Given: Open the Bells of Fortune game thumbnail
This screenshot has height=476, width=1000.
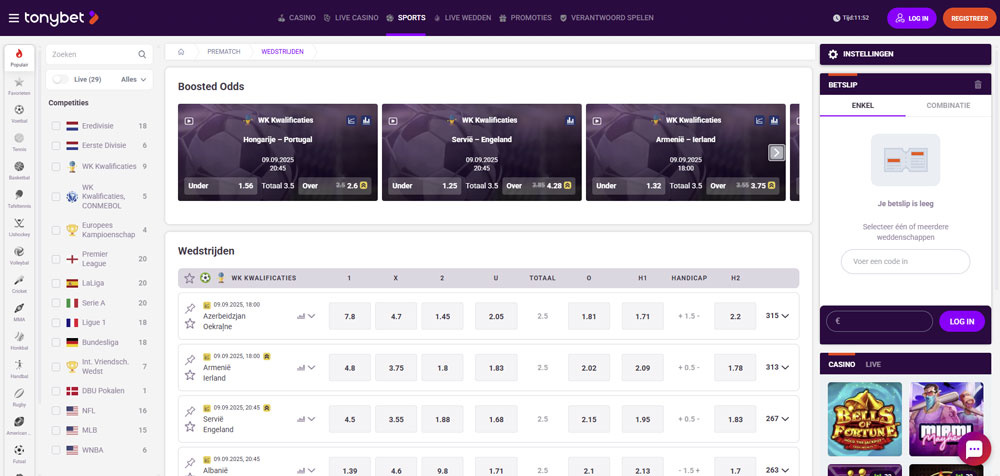Looking at the screenshot, I should [864, 420].
